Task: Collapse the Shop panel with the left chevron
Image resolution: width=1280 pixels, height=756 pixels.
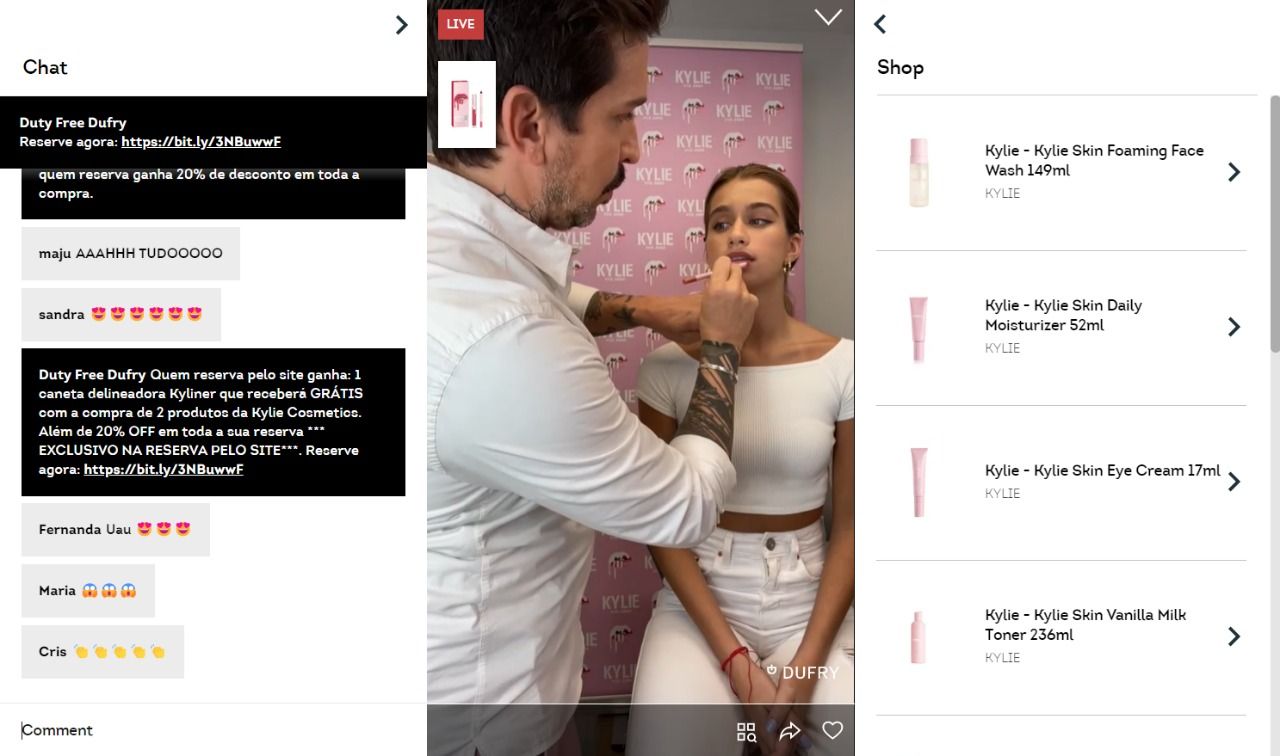Action: (880, 24)
